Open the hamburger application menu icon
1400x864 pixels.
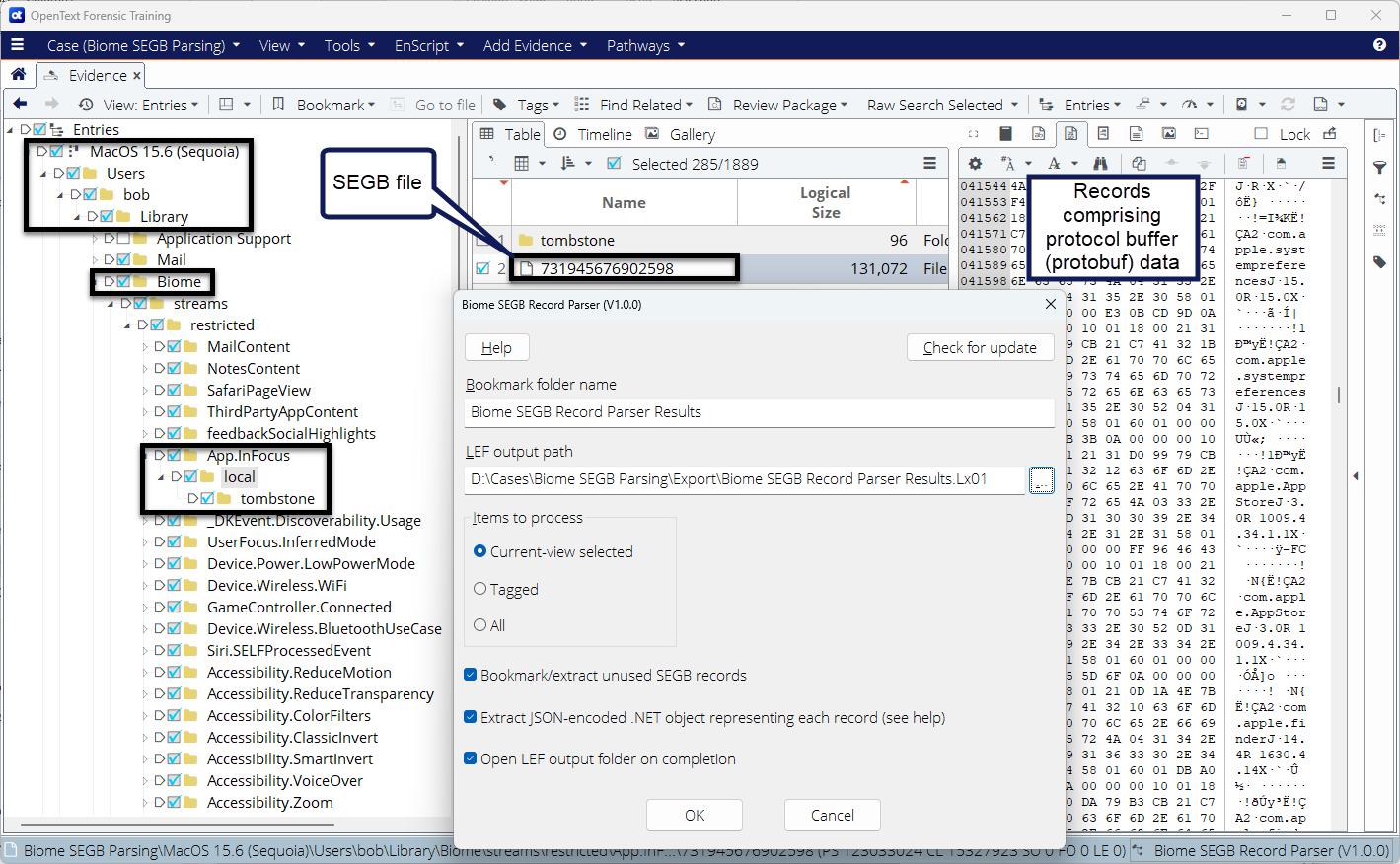17,45
